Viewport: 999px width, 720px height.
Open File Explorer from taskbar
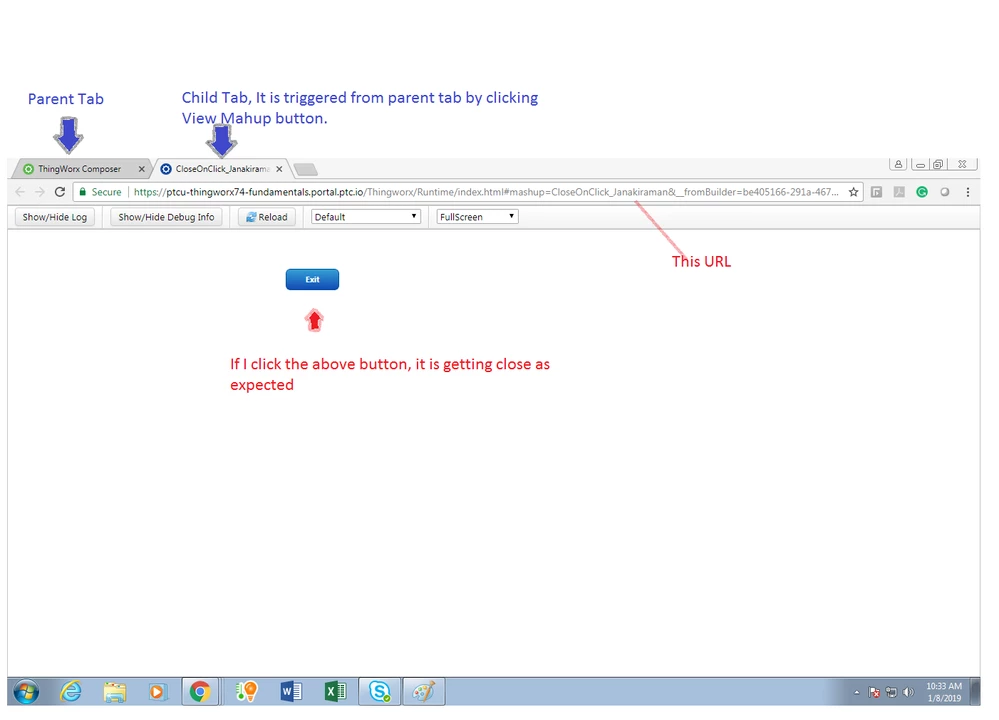coord(115,692)
